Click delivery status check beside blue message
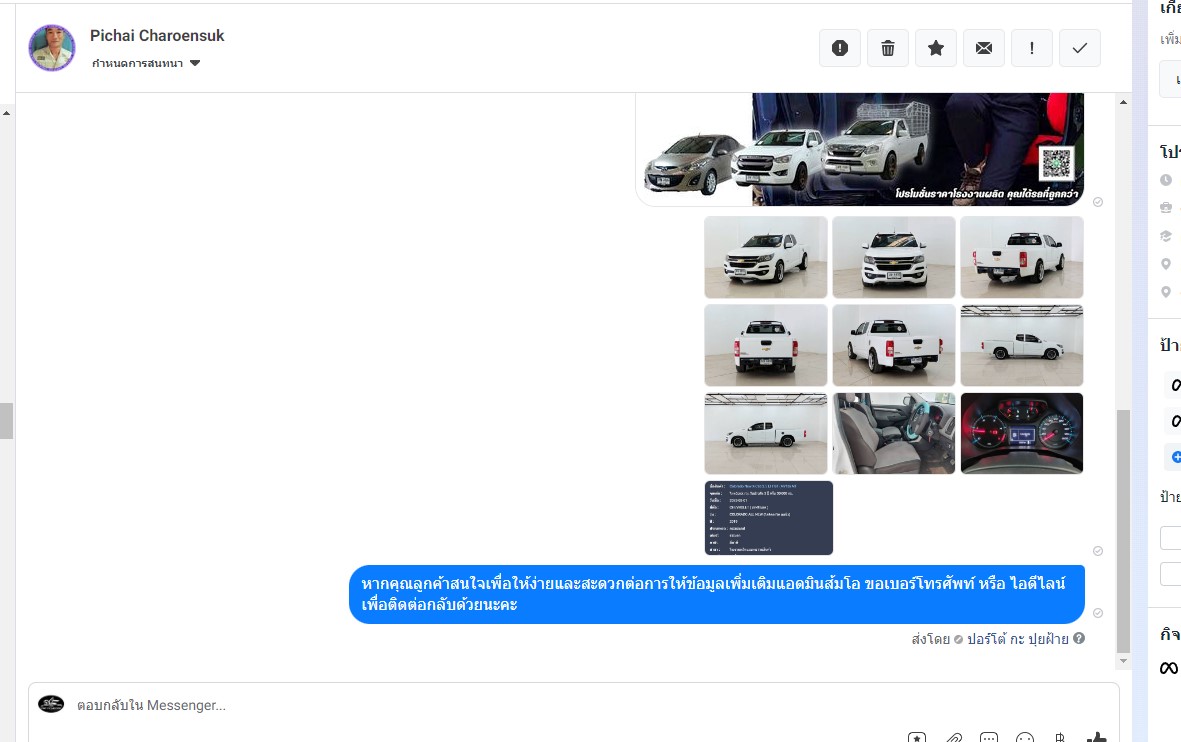 click(1098, 613)
